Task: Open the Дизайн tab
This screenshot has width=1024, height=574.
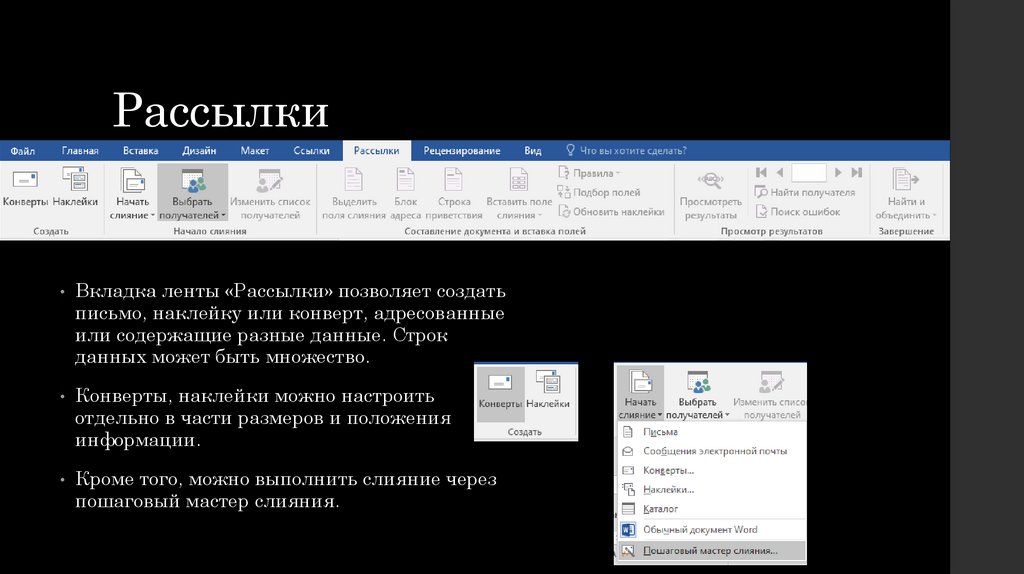Action: point(199,151)
